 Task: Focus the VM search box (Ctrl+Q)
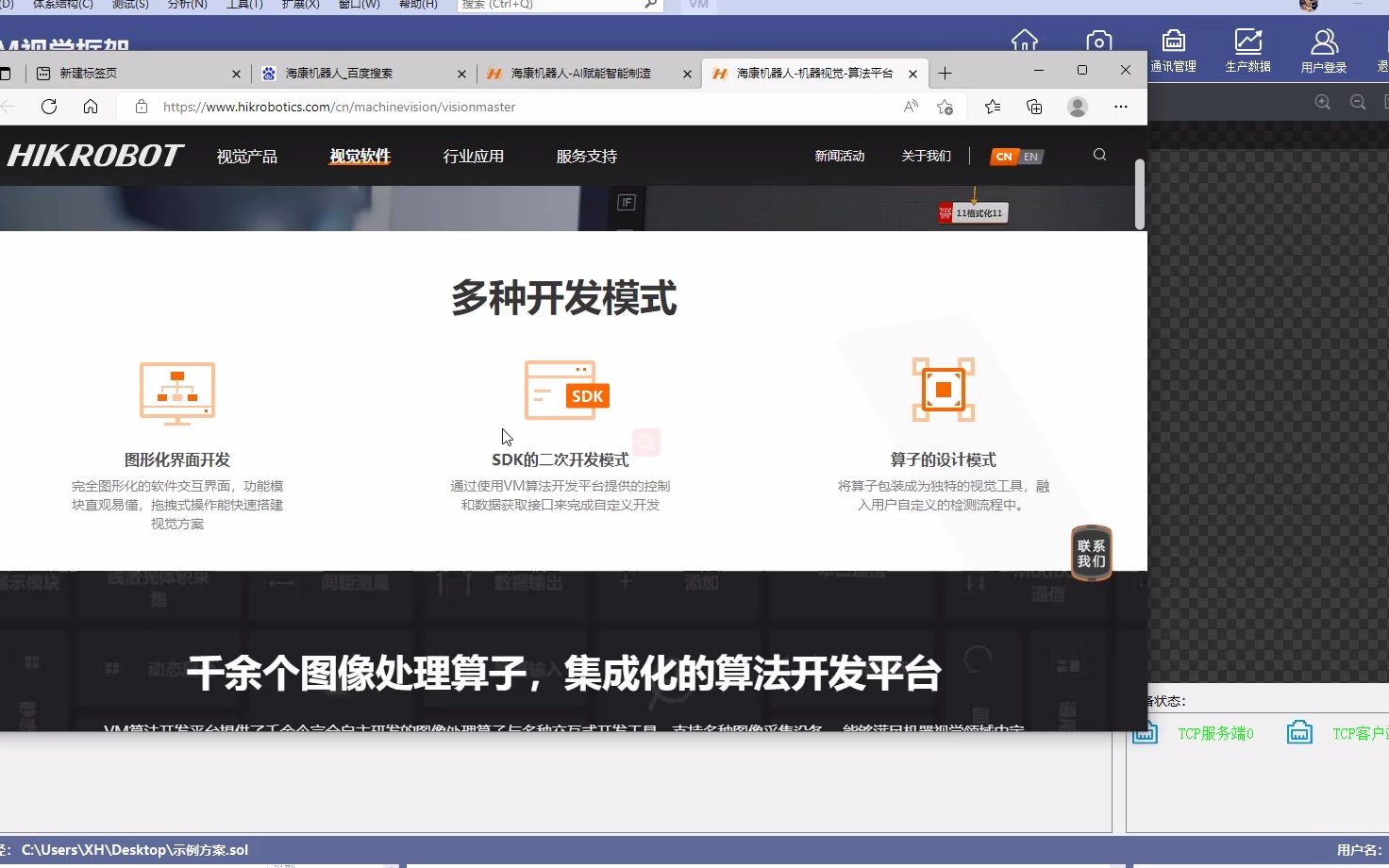[560, 5]
